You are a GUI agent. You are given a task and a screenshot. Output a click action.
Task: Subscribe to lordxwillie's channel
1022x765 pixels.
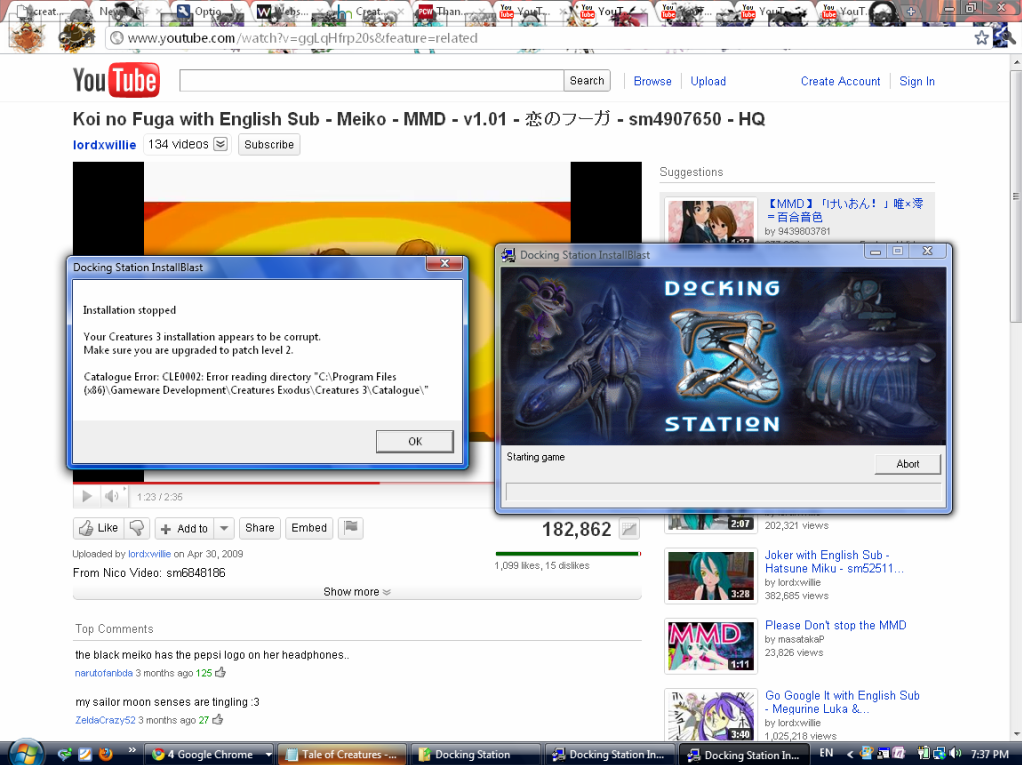269,145
